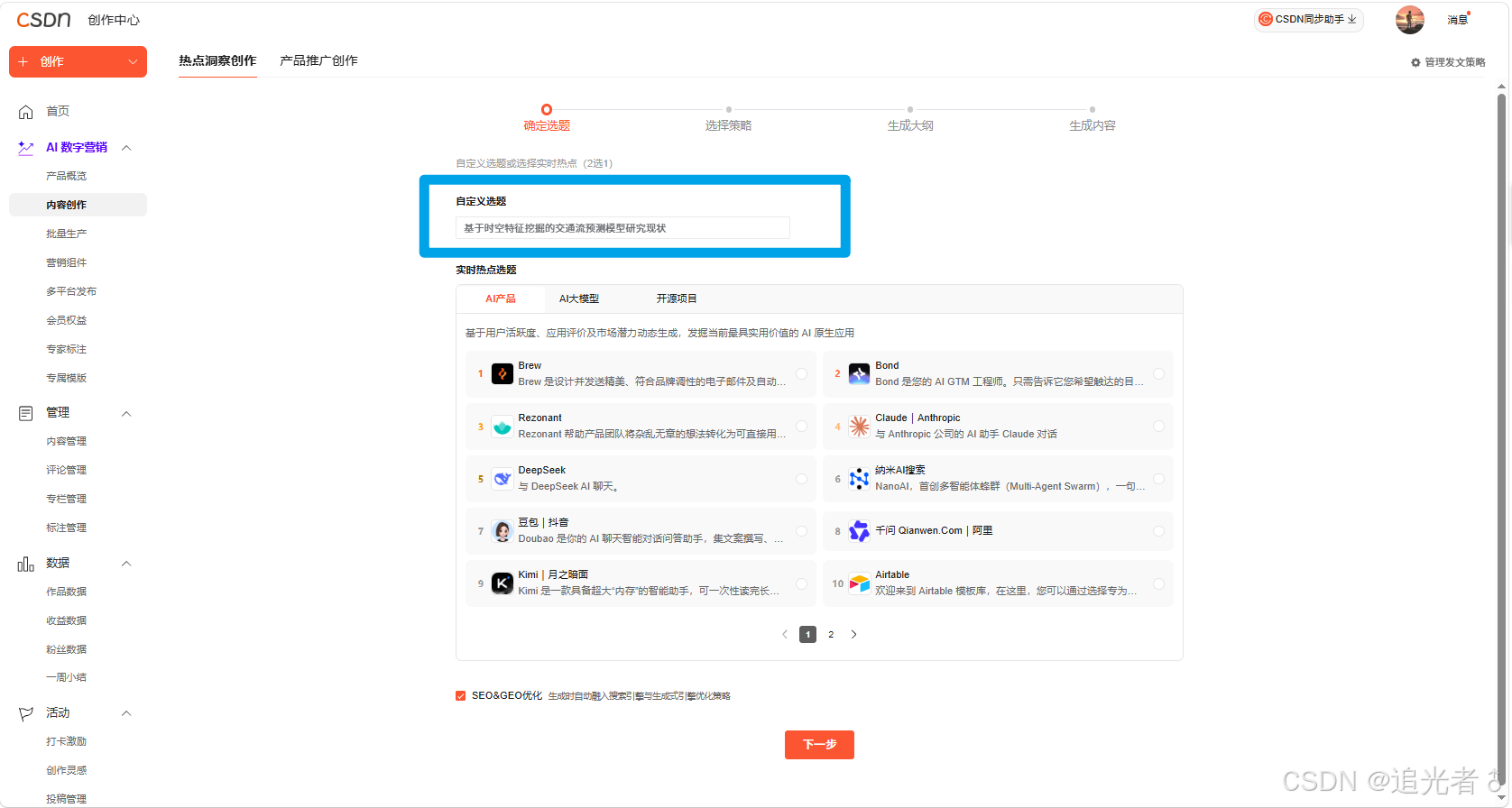Image resolution: width=1512 pixels, height=808 pixels.
Task: Click the AI 数字营销 chart icon
Action: tap(26, 148)
